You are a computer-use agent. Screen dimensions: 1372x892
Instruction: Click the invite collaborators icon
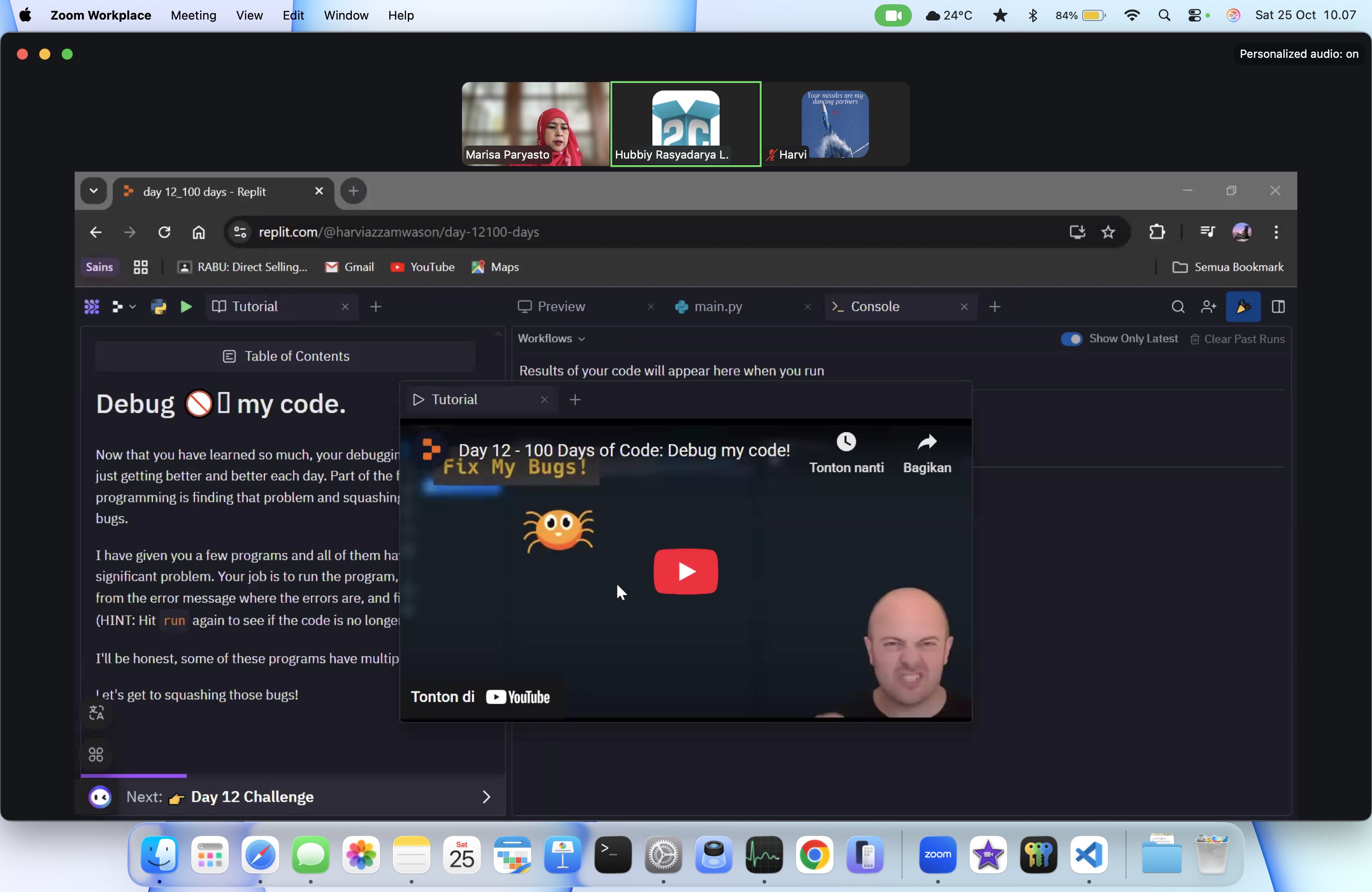(1208, 307)
